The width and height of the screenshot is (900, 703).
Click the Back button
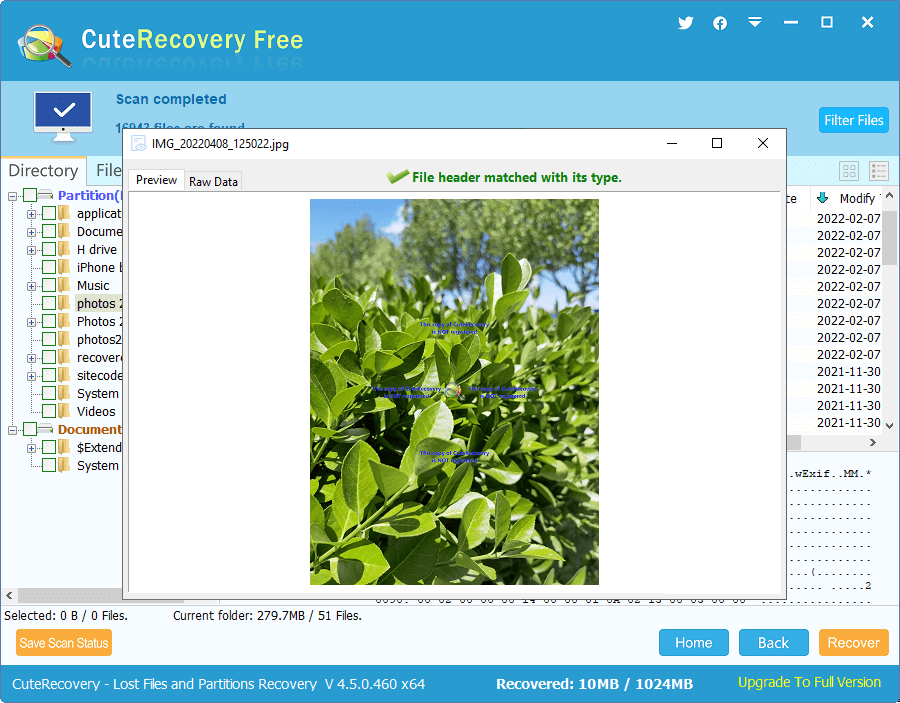(x=773, y=643)
